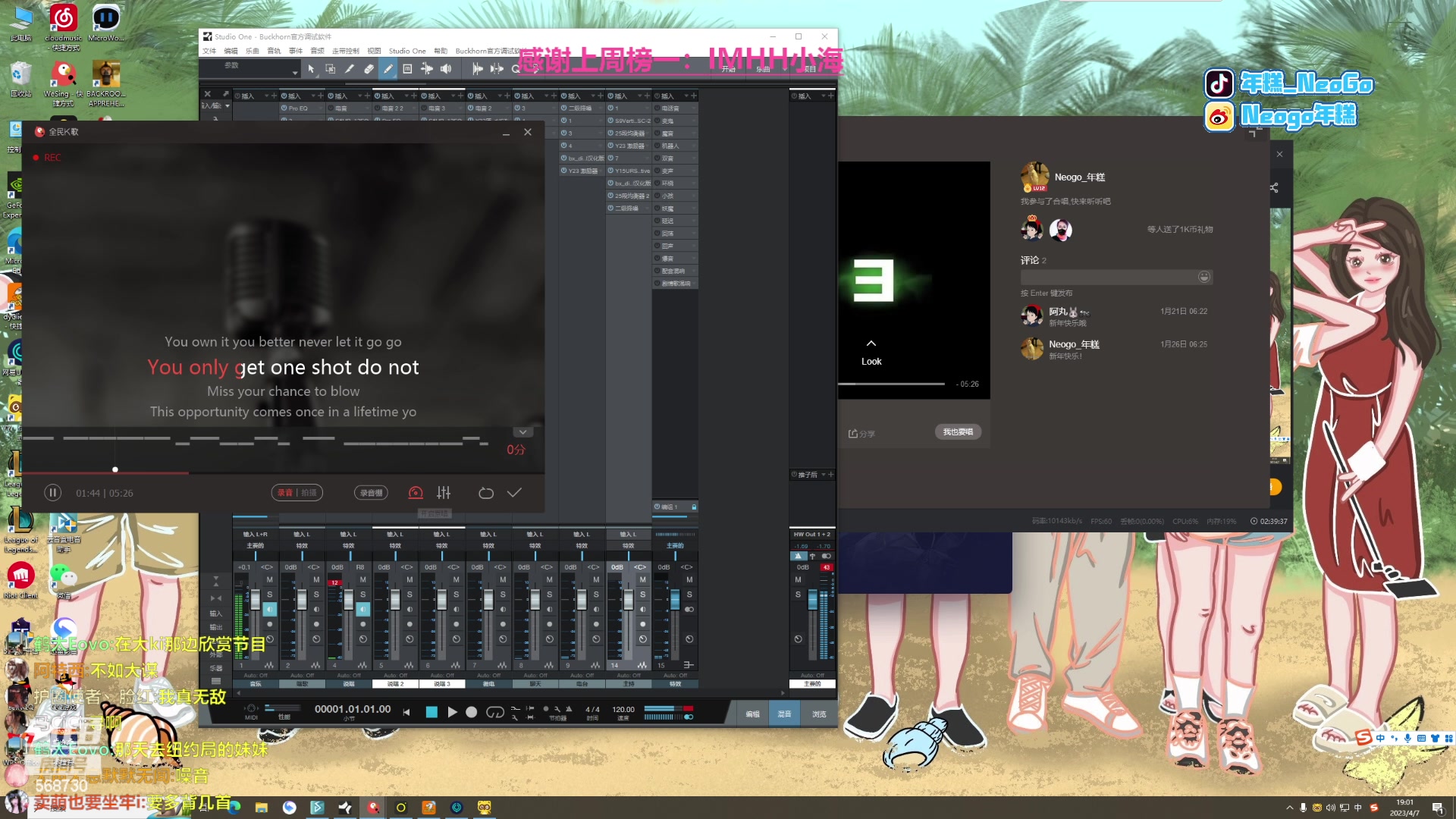The height and width of the screenshot is (819, 1456).
Task: Click the comment input field
Action: click(1116, 277)
